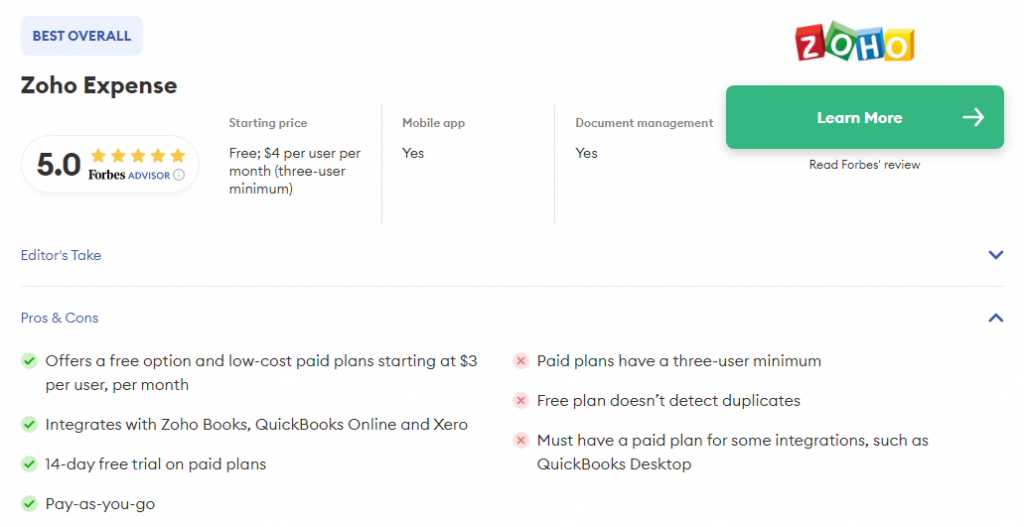Screen dimensions: 1024x527
Task: Click the red X beside three-user minimum
Action: point(521,361)
